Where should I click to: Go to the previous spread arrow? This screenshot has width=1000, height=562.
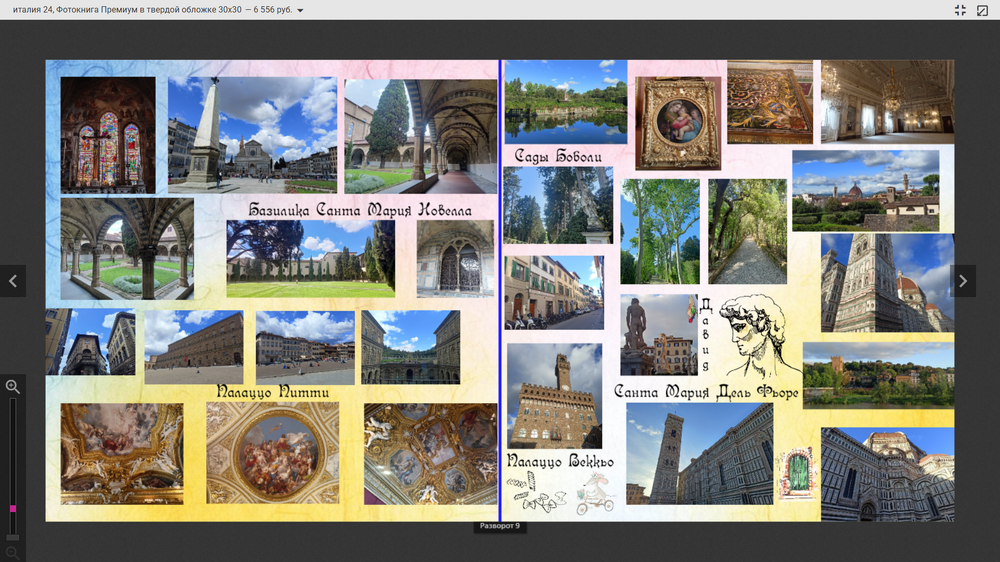(x=13, y=281)
